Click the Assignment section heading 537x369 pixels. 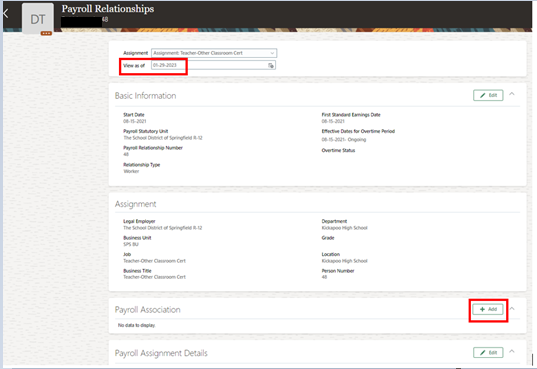tap(135, 204)
